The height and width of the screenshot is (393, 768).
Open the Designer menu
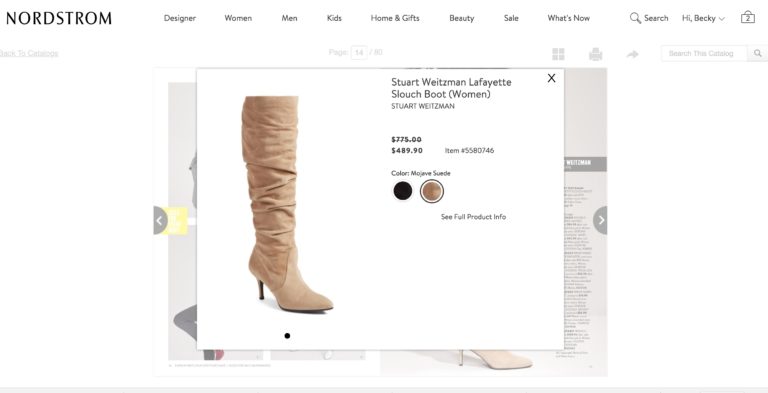180,18
